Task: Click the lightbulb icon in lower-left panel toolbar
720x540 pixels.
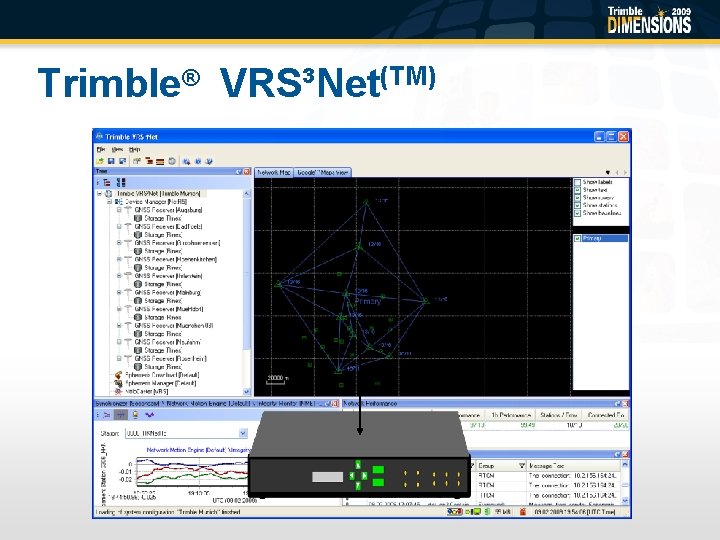Action: point(135,415)
